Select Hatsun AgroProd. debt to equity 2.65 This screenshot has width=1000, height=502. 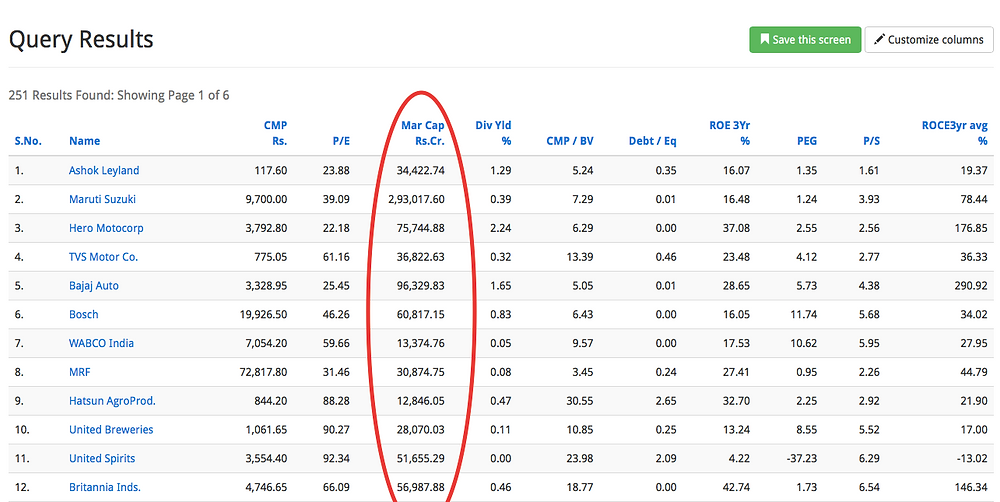[666, 401]
